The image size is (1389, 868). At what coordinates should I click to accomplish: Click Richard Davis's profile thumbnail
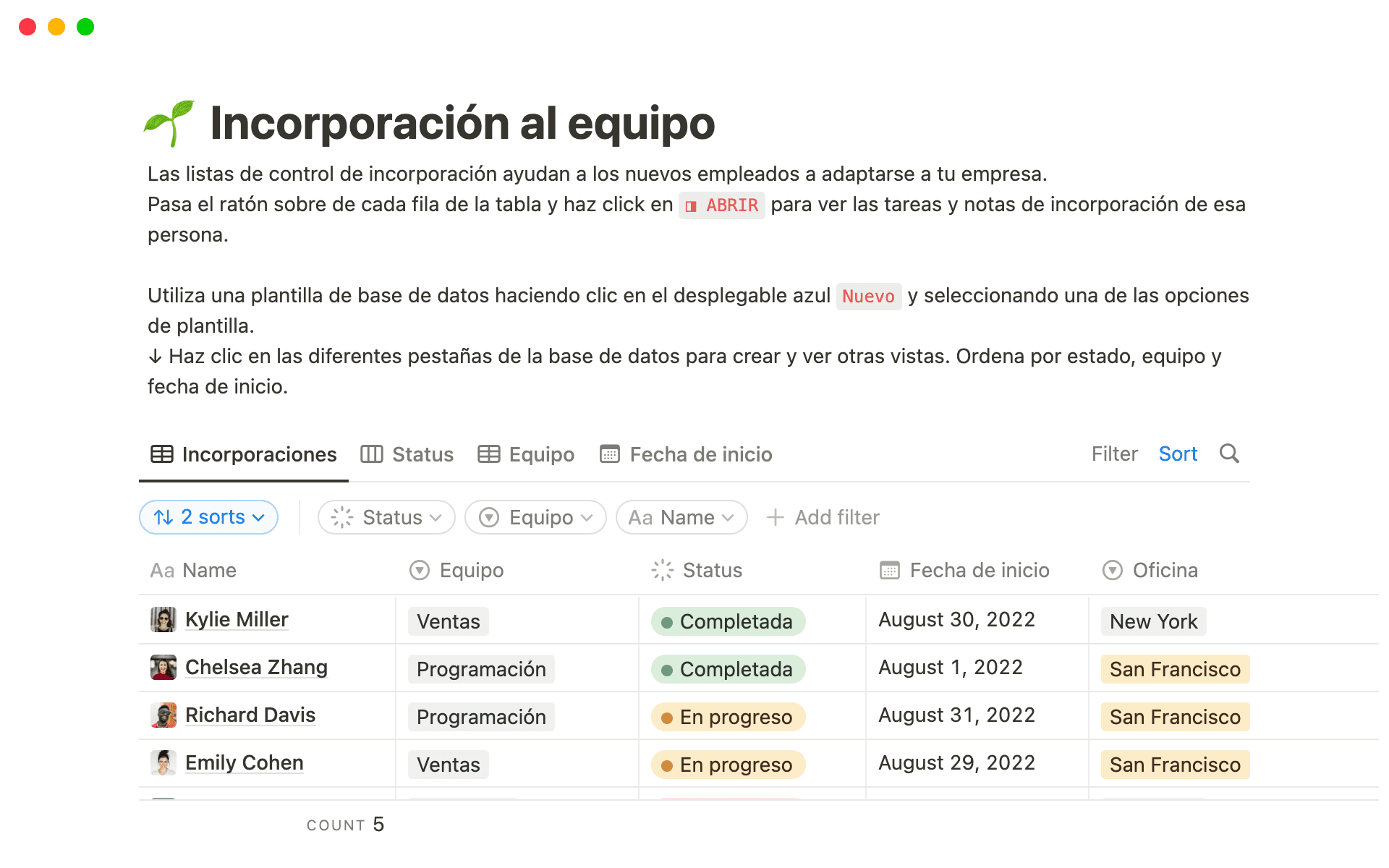[x=163, y=715]
